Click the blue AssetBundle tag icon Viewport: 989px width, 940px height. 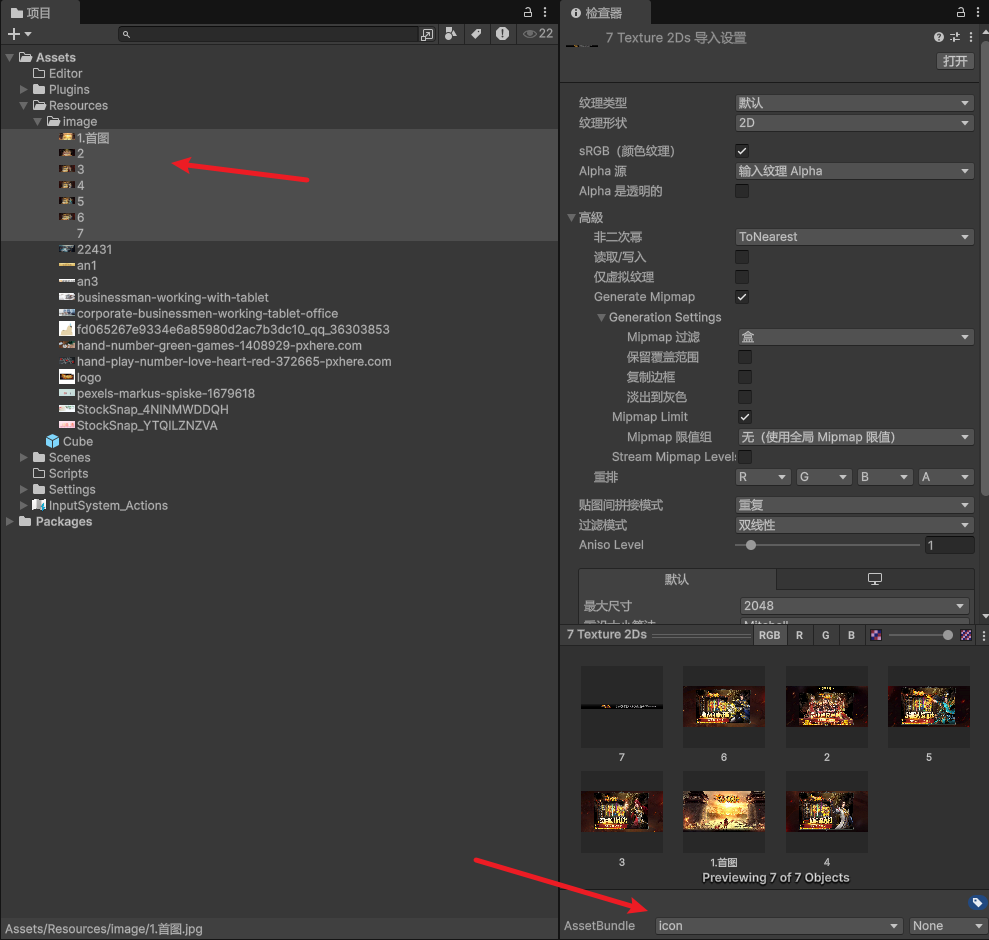click(x=978, y=902)
